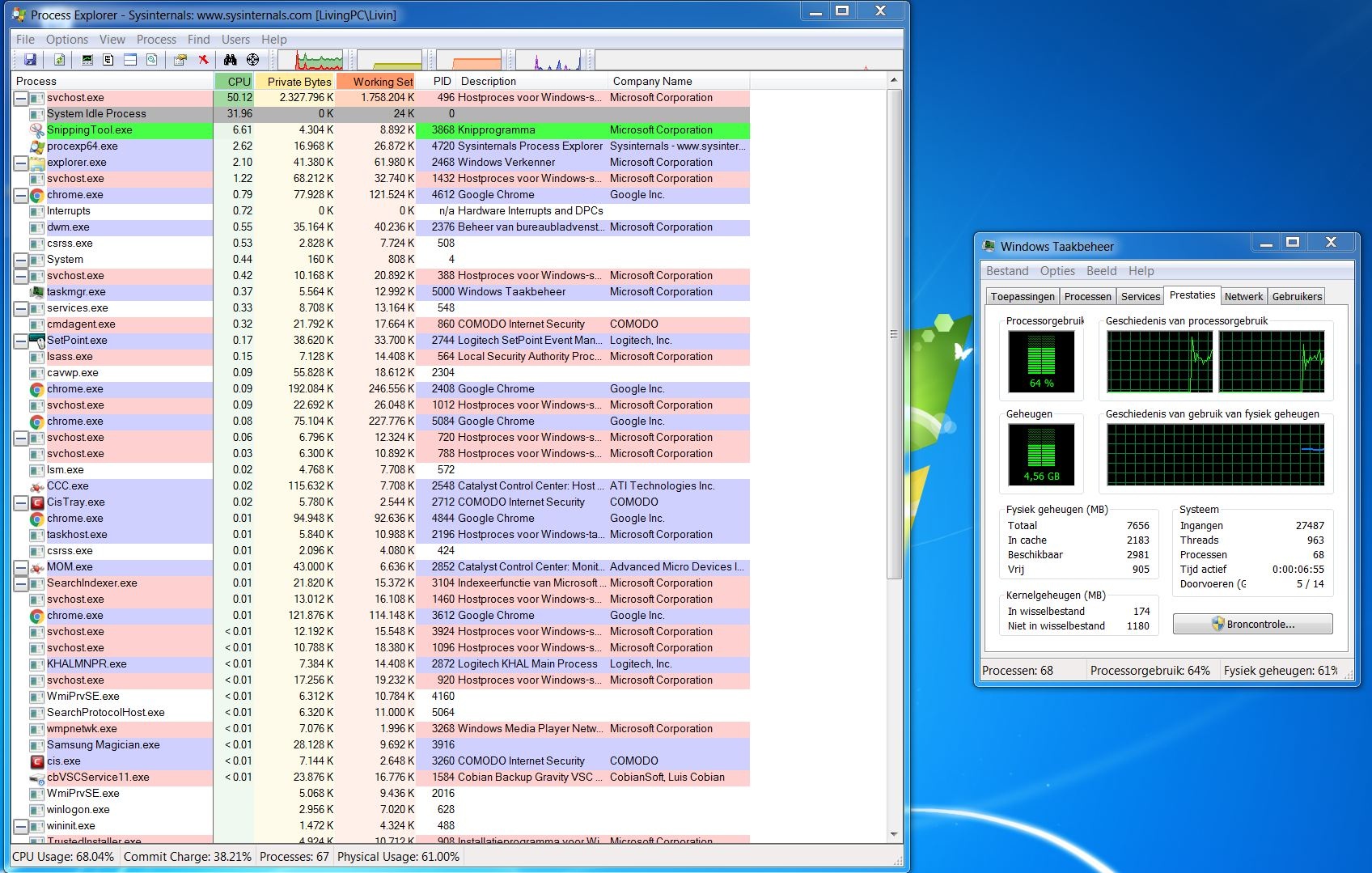Click the binoculars Find icon
The width and height of the screenshot is (1372, 873).
pos(231,60)
